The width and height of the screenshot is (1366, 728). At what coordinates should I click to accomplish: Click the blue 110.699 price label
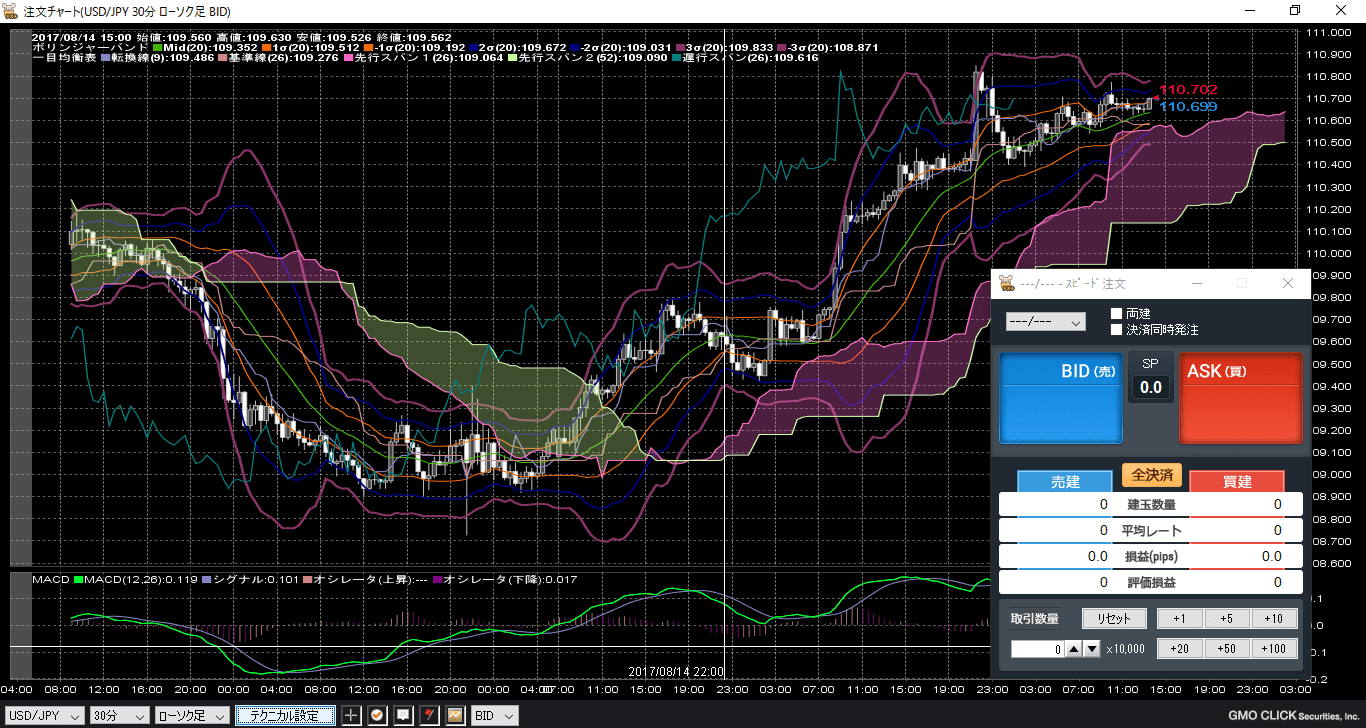pyautogui.click(x=1188, y=107)
